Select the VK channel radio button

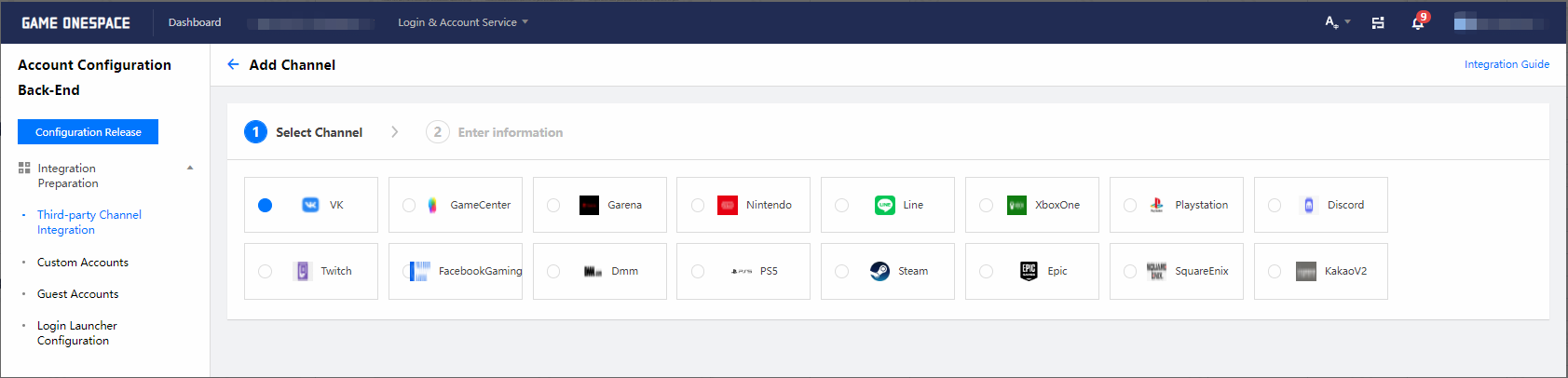[266, 205]
